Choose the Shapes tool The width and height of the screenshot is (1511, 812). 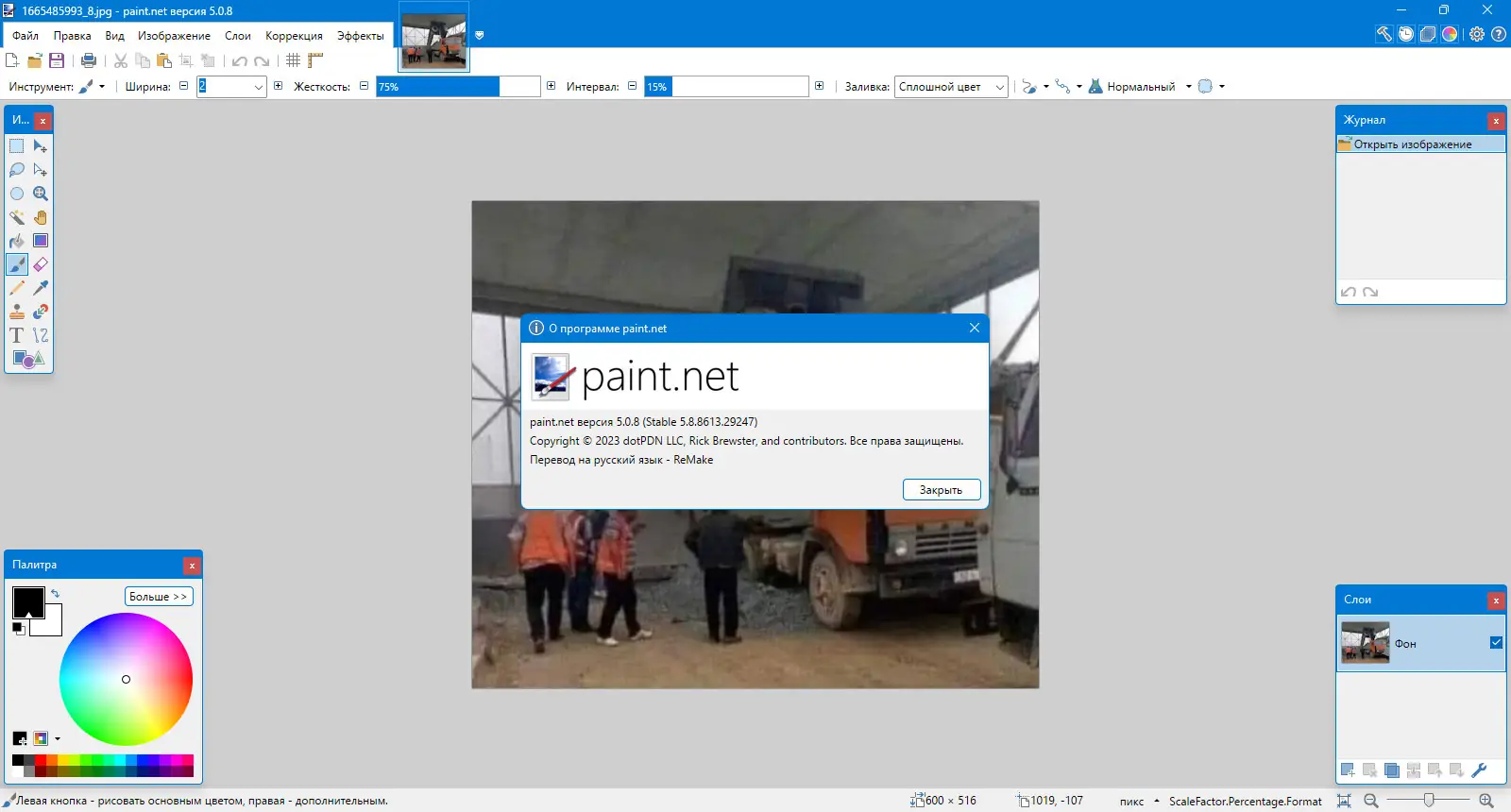(28, 359)
